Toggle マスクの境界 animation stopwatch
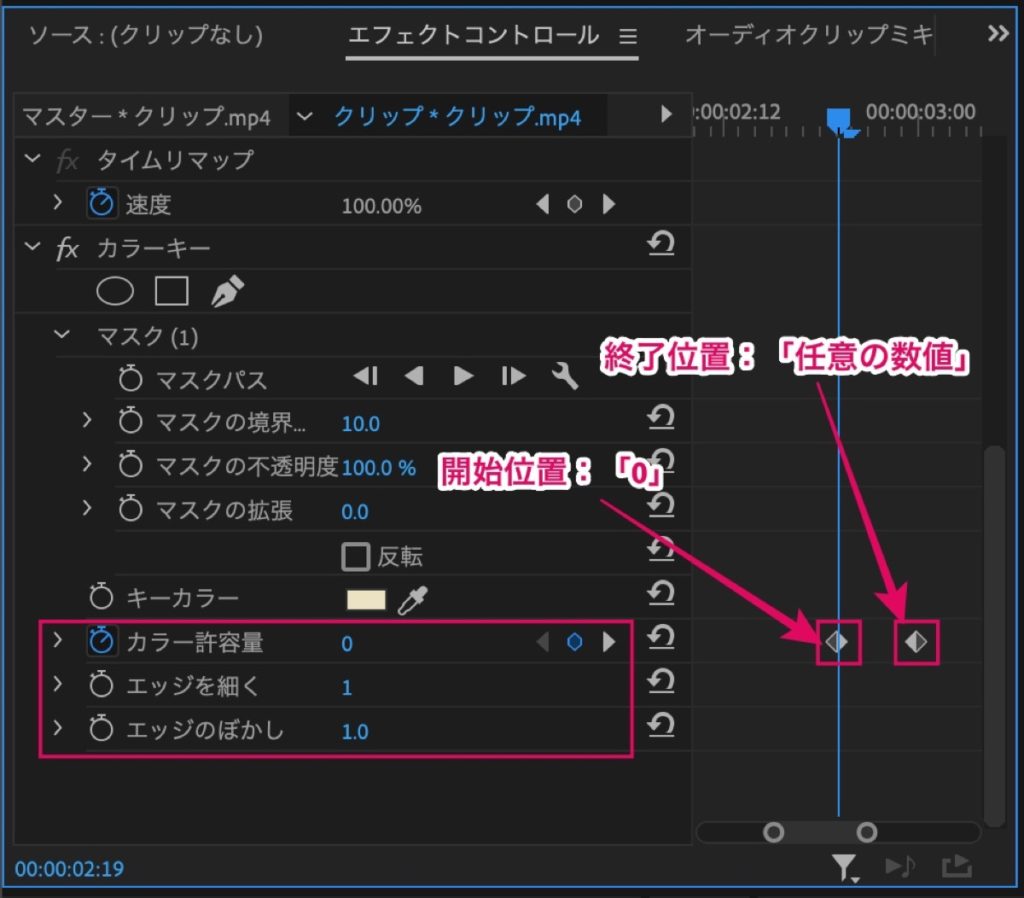 (x=131, y=421)
